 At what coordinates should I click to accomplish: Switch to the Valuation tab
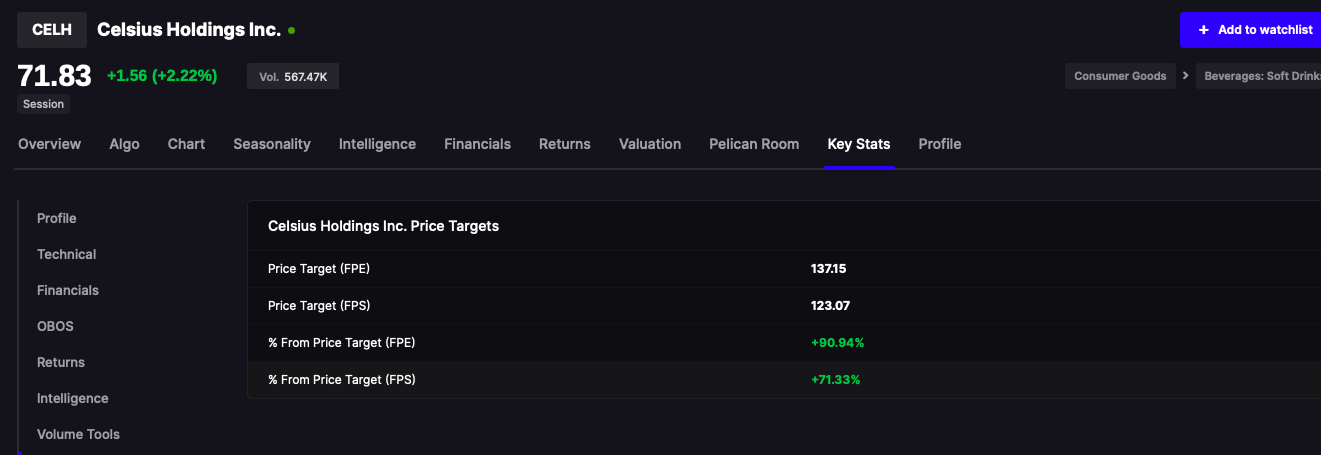650,144
